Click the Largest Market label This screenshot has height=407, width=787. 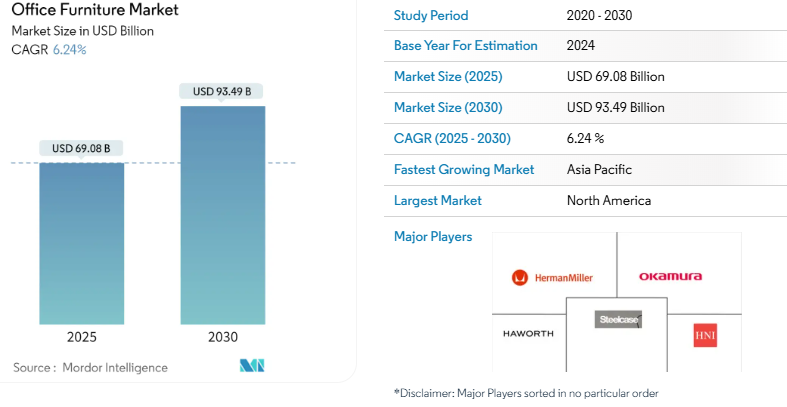(437, 201)
